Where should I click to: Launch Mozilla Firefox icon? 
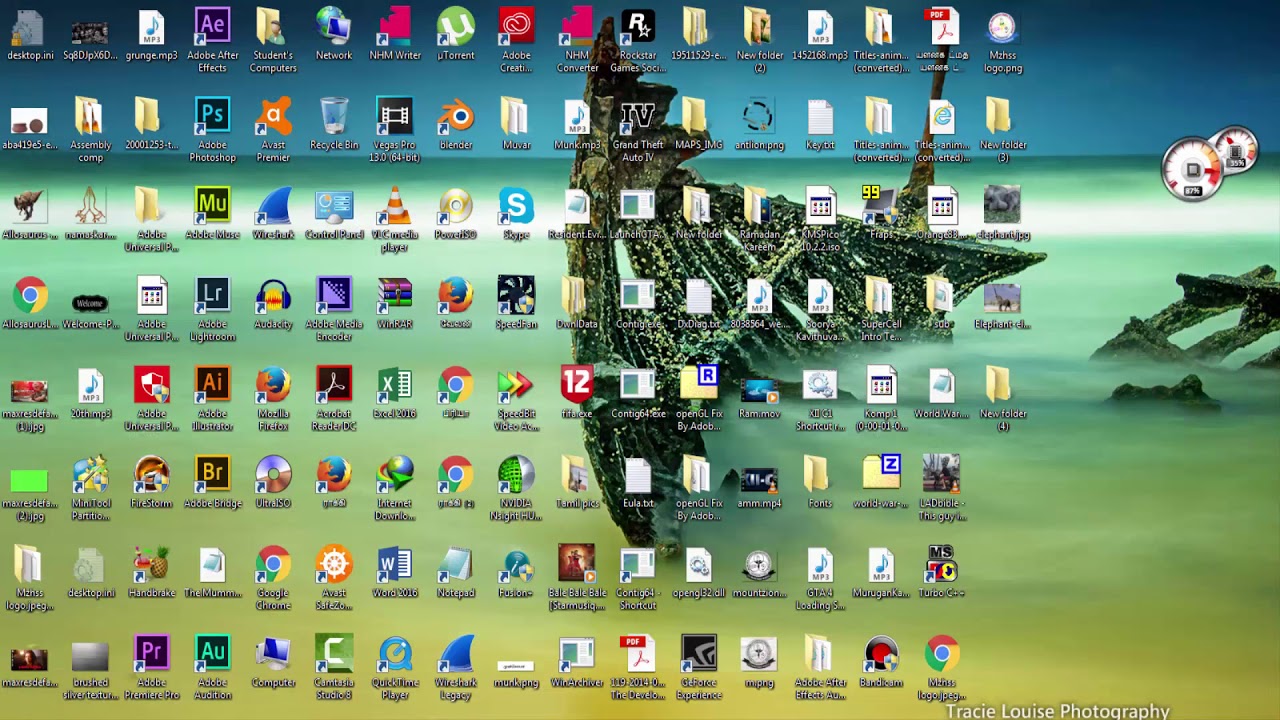point(273,399)
